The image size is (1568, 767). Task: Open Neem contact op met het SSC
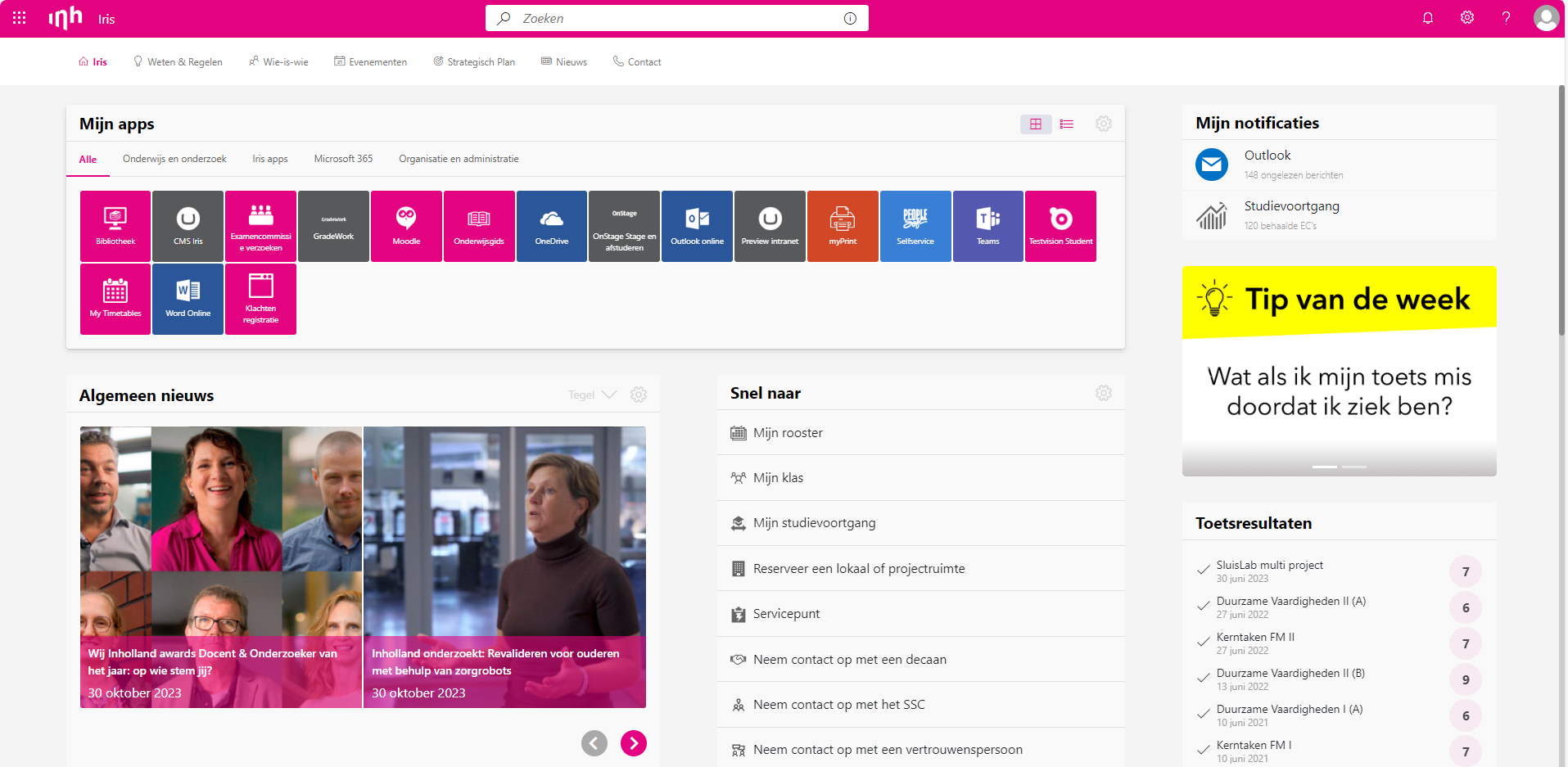click(921, 705)
